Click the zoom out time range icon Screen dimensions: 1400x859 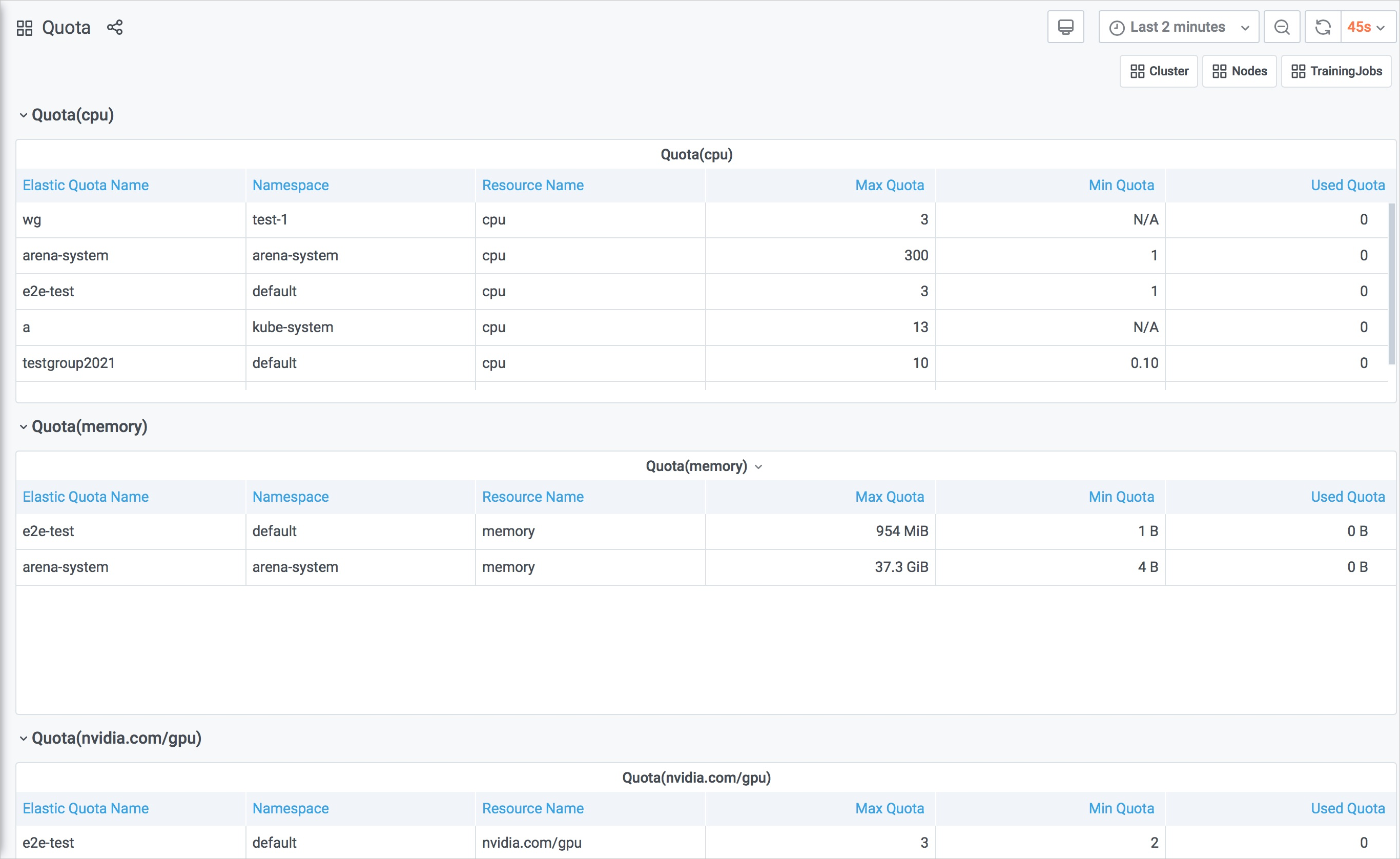[1282, 27]
